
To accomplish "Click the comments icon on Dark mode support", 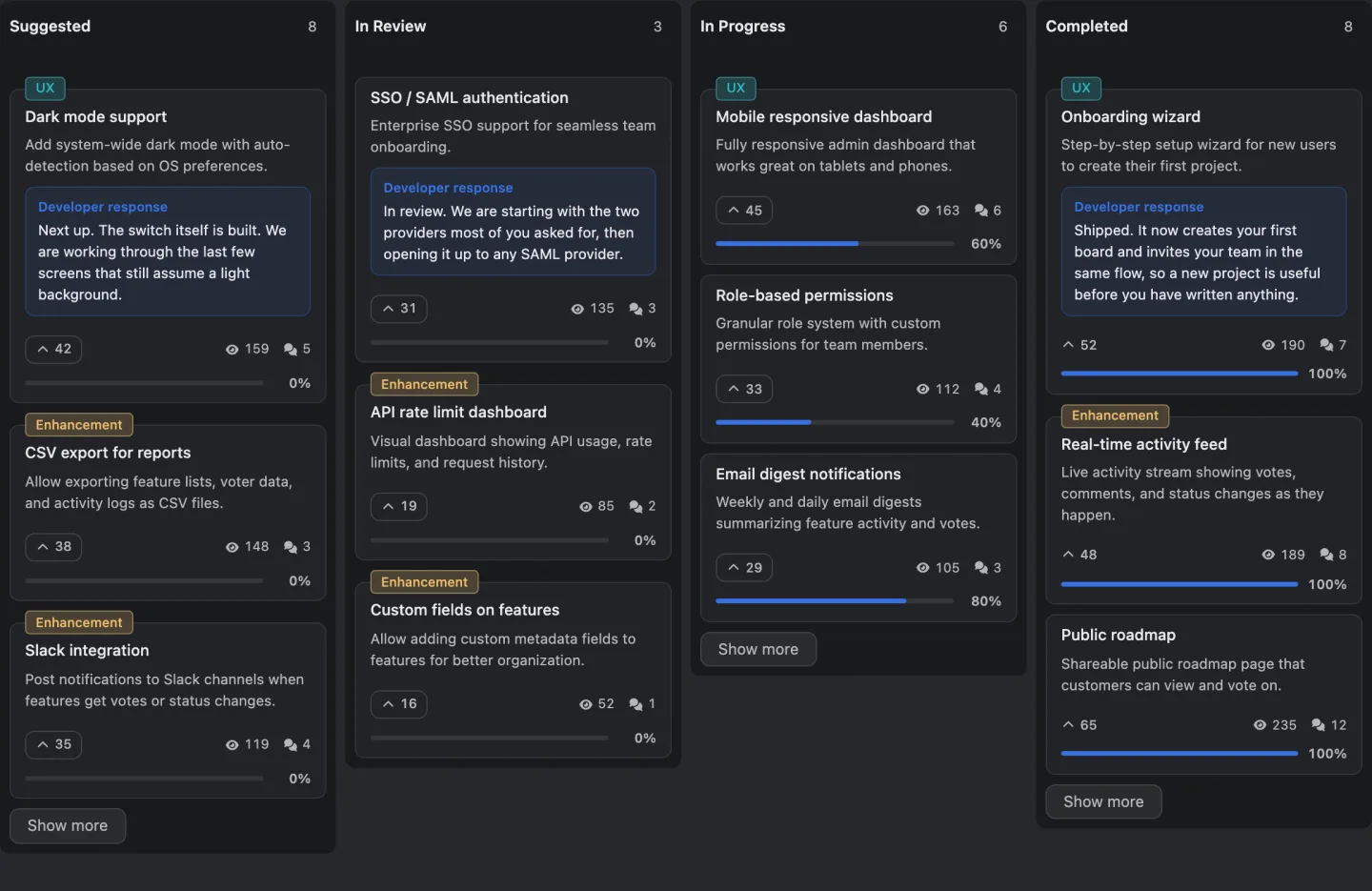I will [291, 350].
